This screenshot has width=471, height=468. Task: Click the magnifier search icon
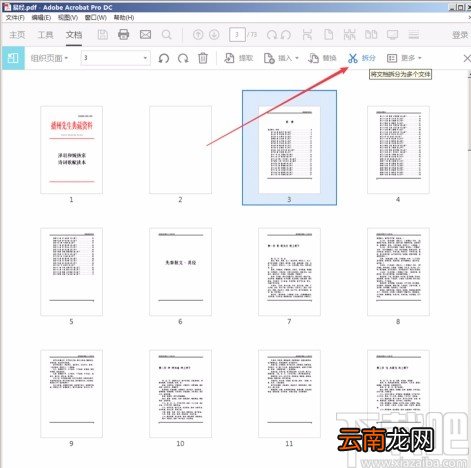pos(166,35)
